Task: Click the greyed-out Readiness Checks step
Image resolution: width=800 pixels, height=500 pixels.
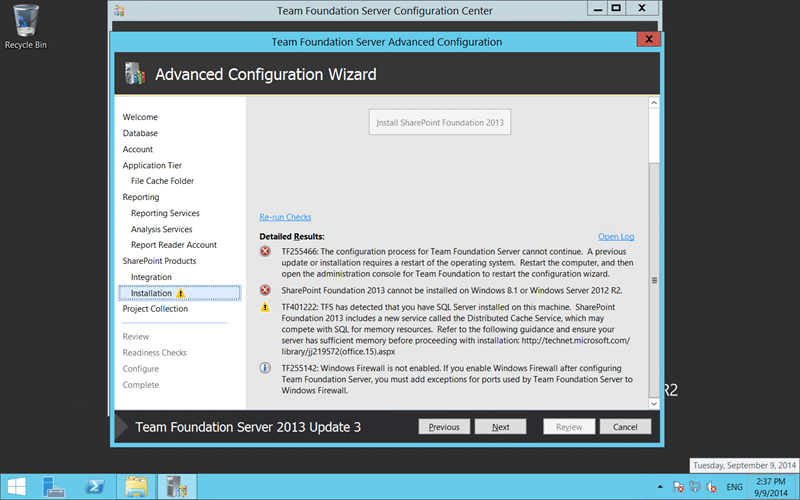Action: 155,353
